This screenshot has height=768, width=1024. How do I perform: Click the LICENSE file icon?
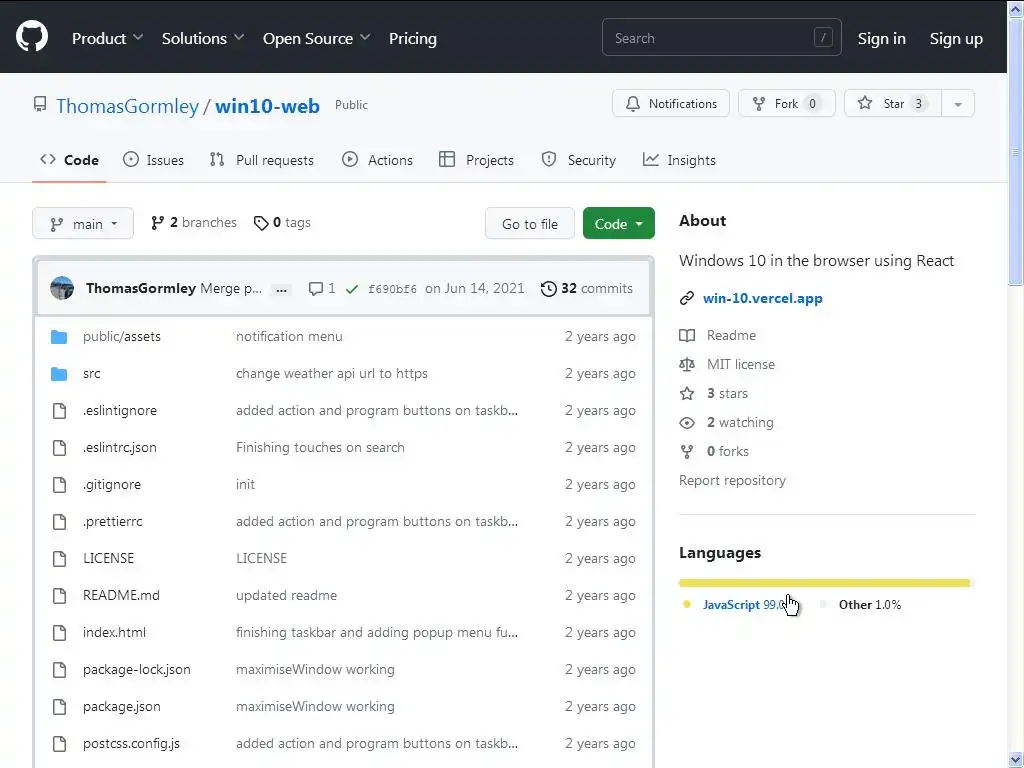(59, 558)
